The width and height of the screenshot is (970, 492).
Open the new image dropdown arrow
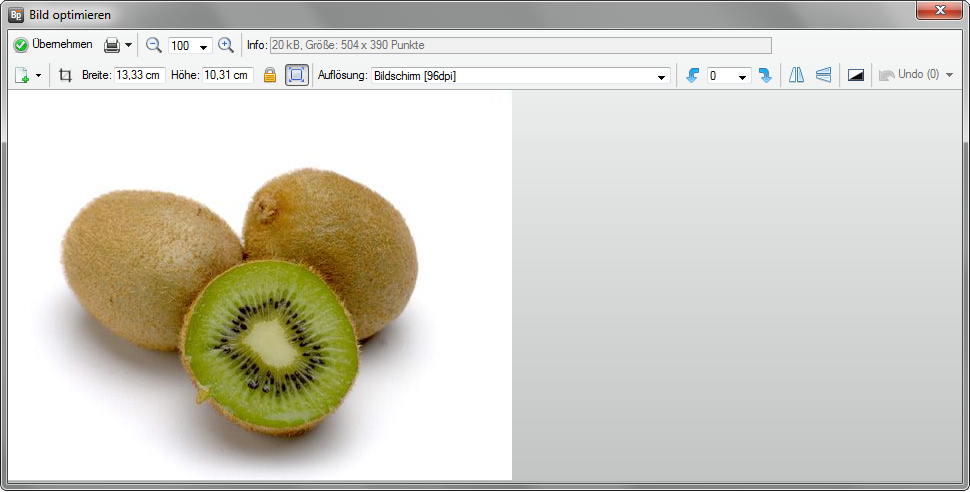[38, 76]
